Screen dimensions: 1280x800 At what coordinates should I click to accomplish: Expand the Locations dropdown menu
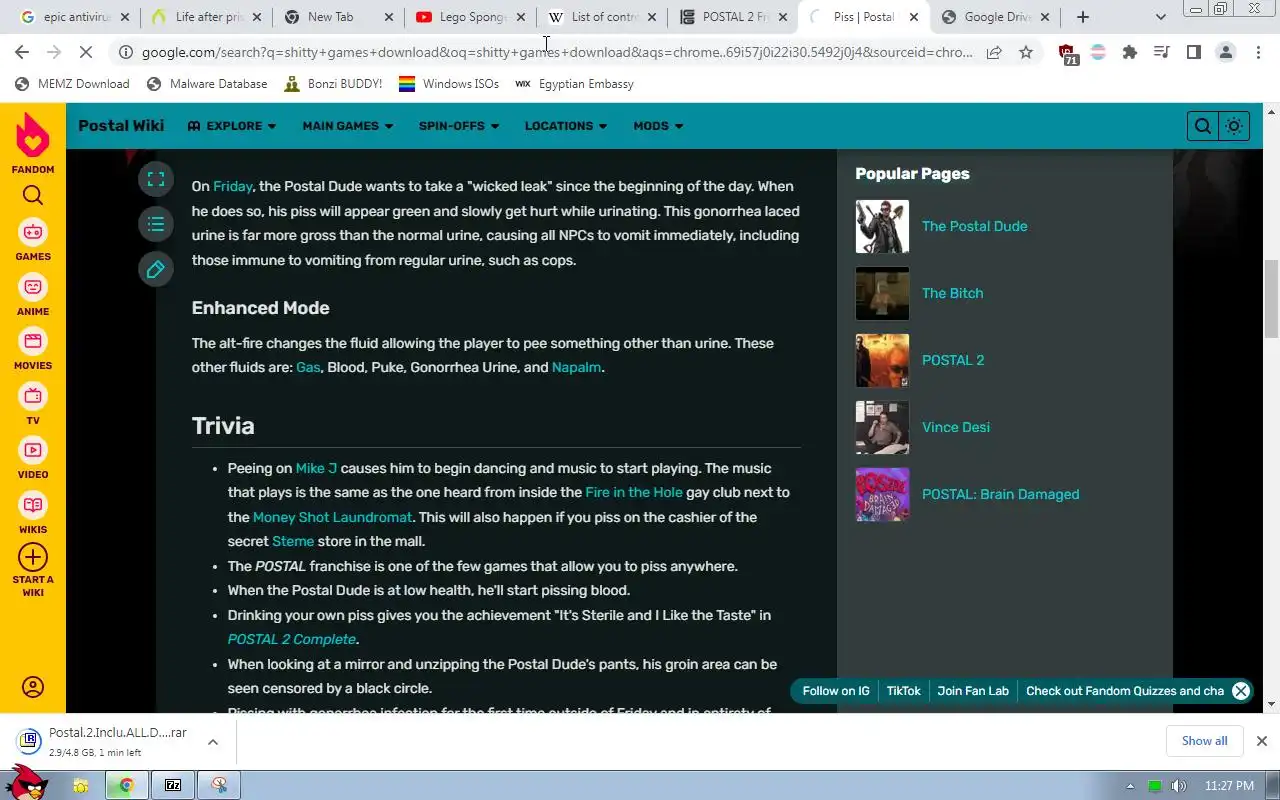pyautogui.click(x=566, y=126)
